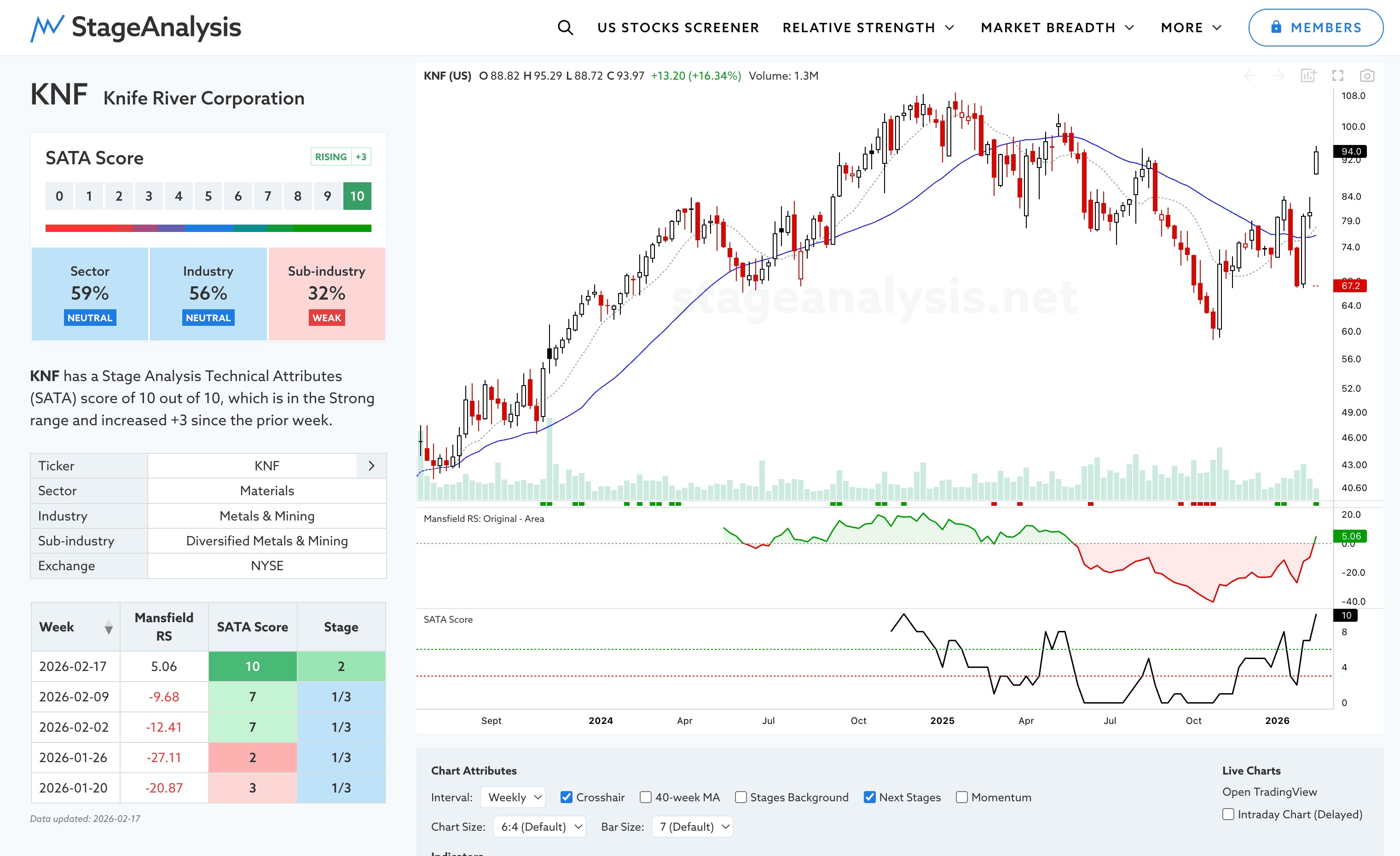Click the search magnifier icon in header

(565, 27)
